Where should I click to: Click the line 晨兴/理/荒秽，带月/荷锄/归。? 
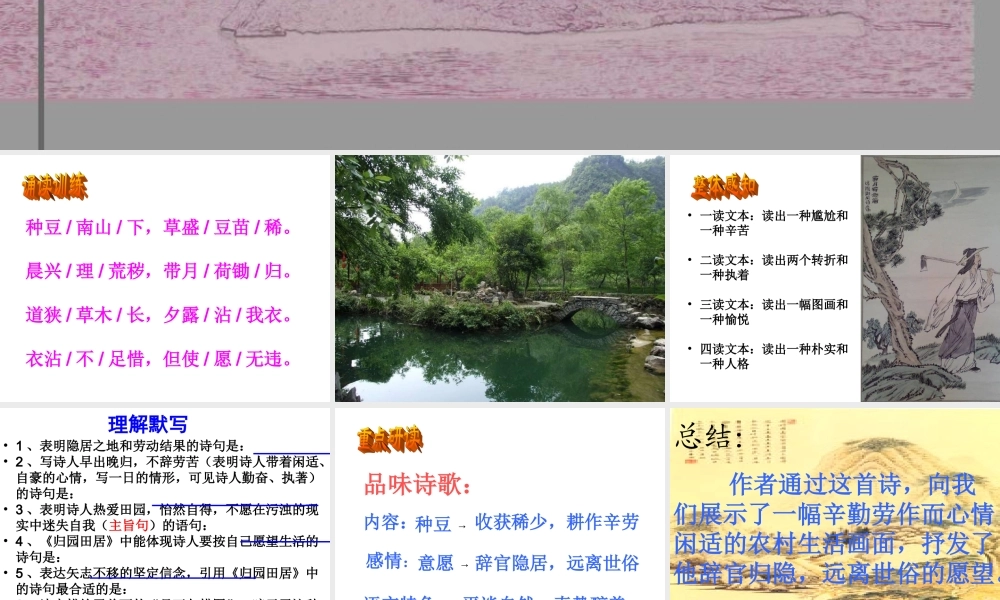pyautogui.click(x=159, y=271)
